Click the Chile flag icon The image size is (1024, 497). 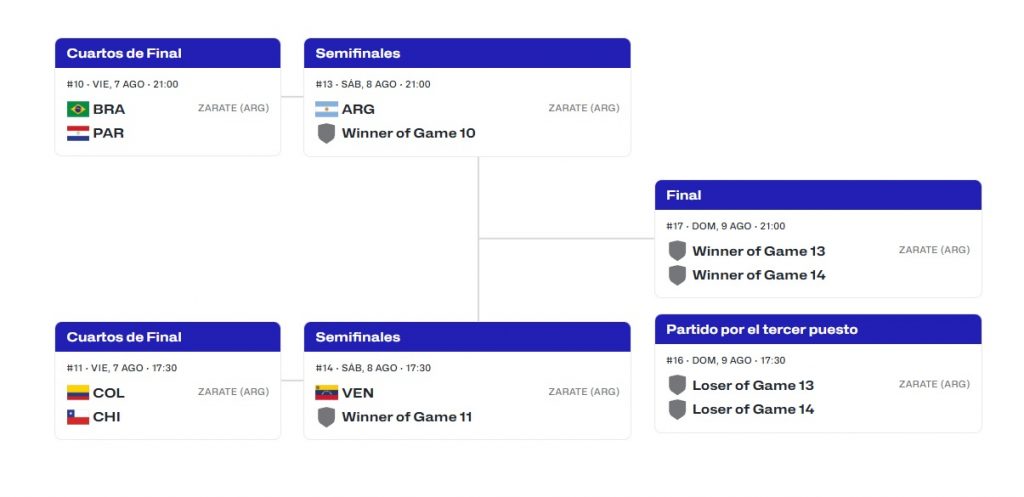point(78,417)
